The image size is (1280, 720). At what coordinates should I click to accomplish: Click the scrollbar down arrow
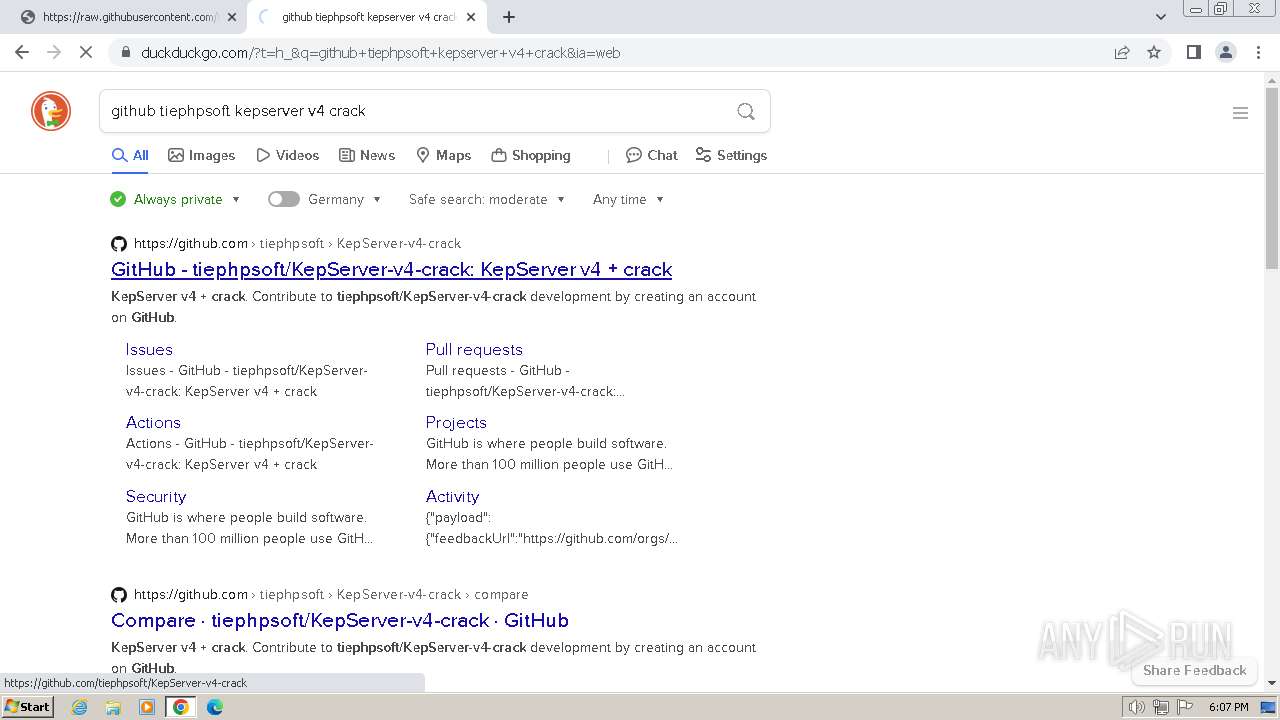(1272, 683)
